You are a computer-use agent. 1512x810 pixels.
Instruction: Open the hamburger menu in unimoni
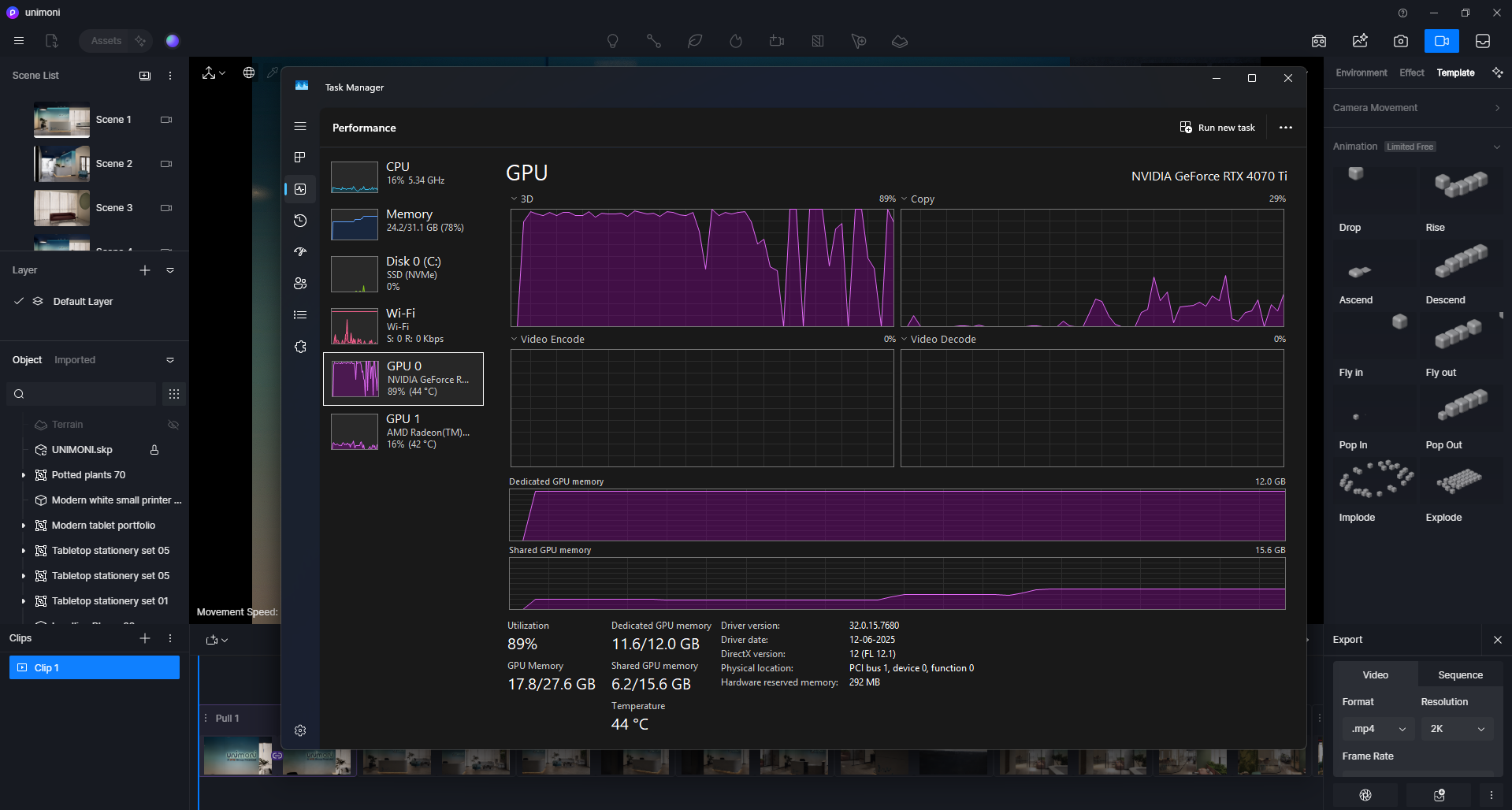pos(19,41)
